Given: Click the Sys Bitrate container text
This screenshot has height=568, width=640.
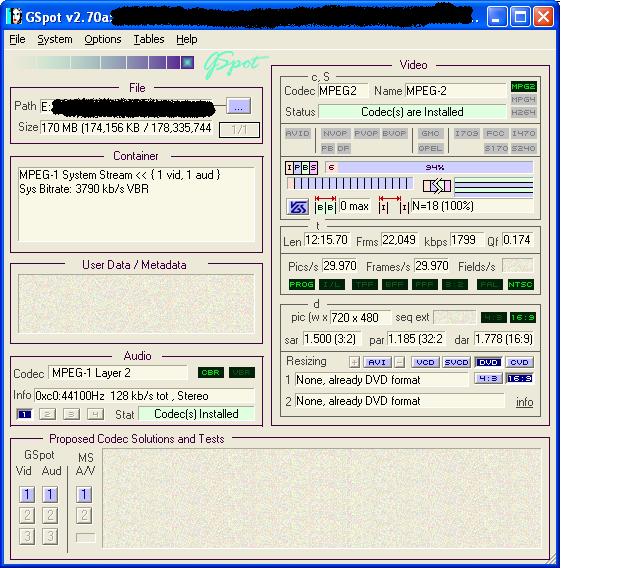Looking at the screenshot, I should [84, 189].
